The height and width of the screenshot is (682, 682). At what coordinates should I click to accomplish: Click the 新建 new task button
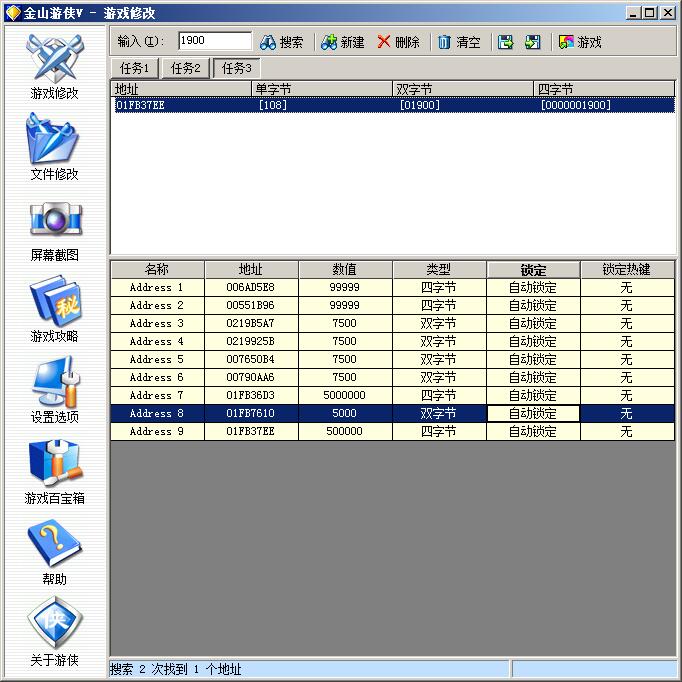[x=342, y=42]
